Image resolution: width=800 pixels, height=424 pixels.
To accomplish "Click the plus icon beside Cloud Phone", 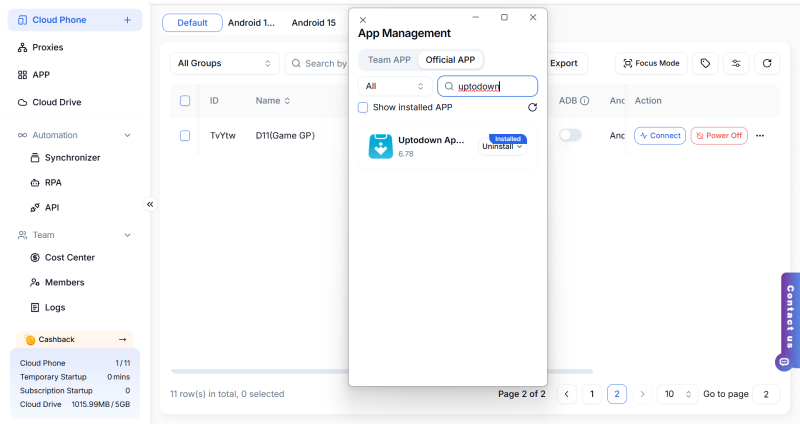I will [x=127, y=20].
